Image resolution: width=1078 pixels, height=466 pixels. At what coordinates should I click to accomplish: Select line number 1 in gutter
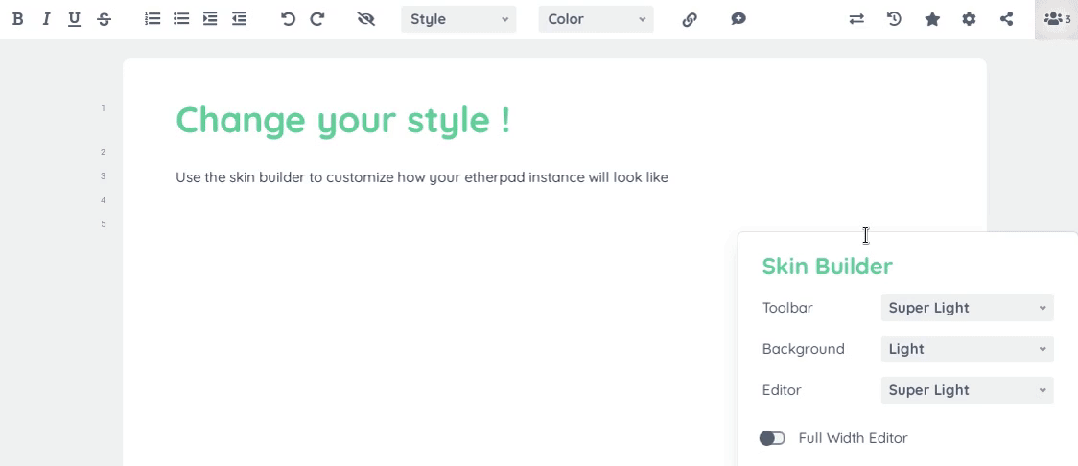104,108
